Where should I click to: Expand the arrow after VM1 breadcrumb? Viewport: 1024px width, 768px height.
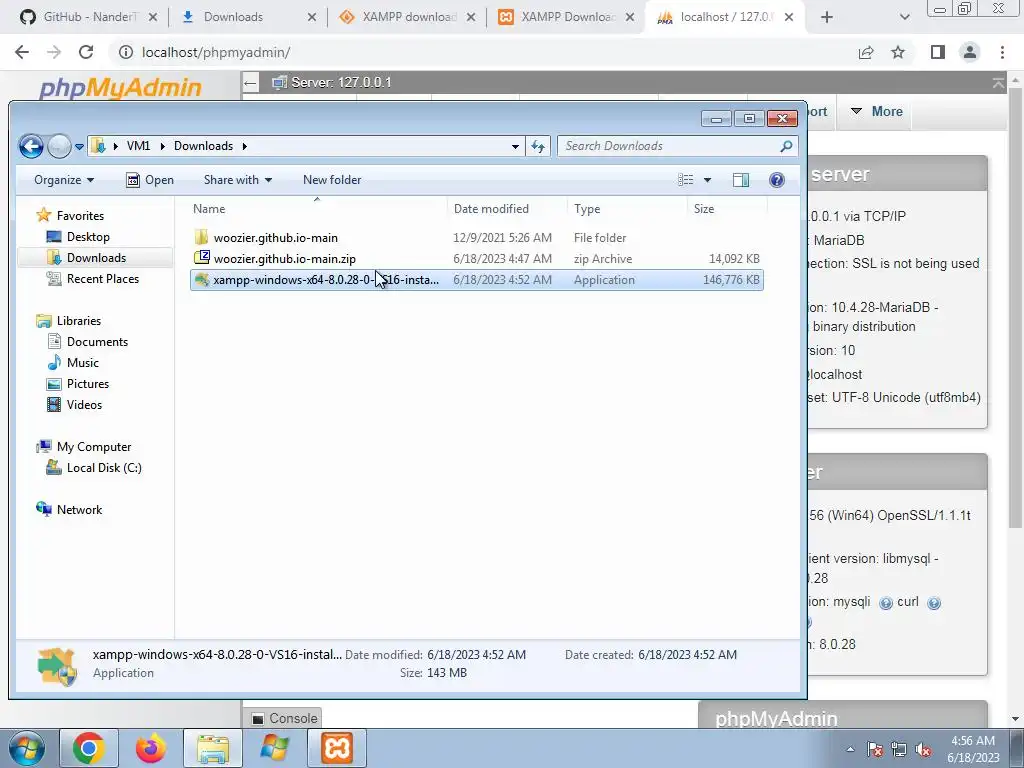(x=163, y=146)
